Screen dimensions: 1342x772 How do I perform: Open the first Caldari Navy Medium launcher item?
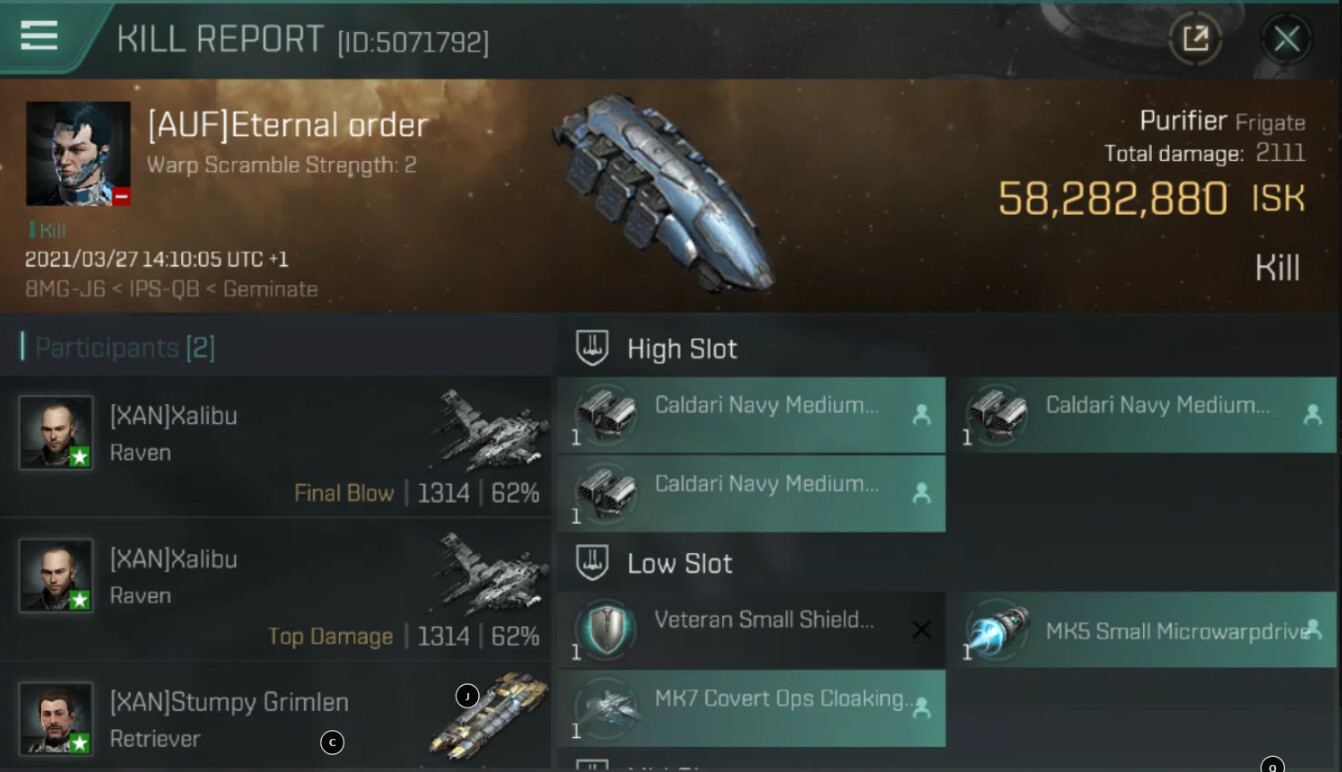coord(751,415)
